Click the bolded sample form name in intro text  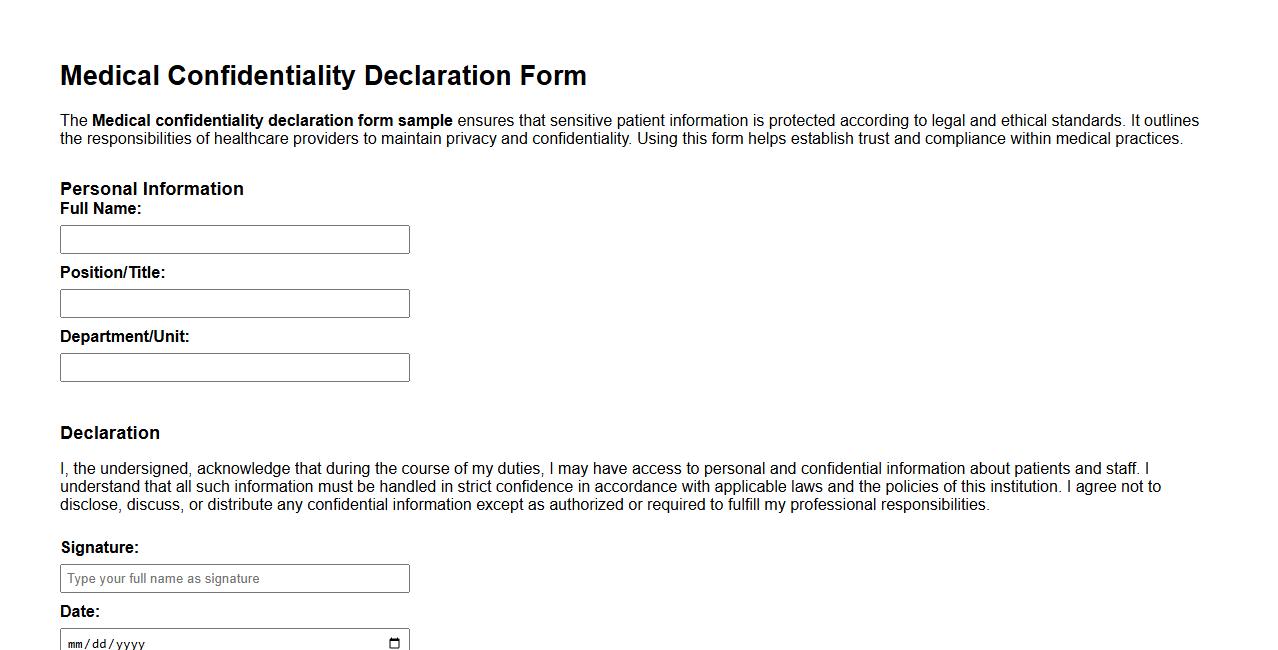coord(271,120)
